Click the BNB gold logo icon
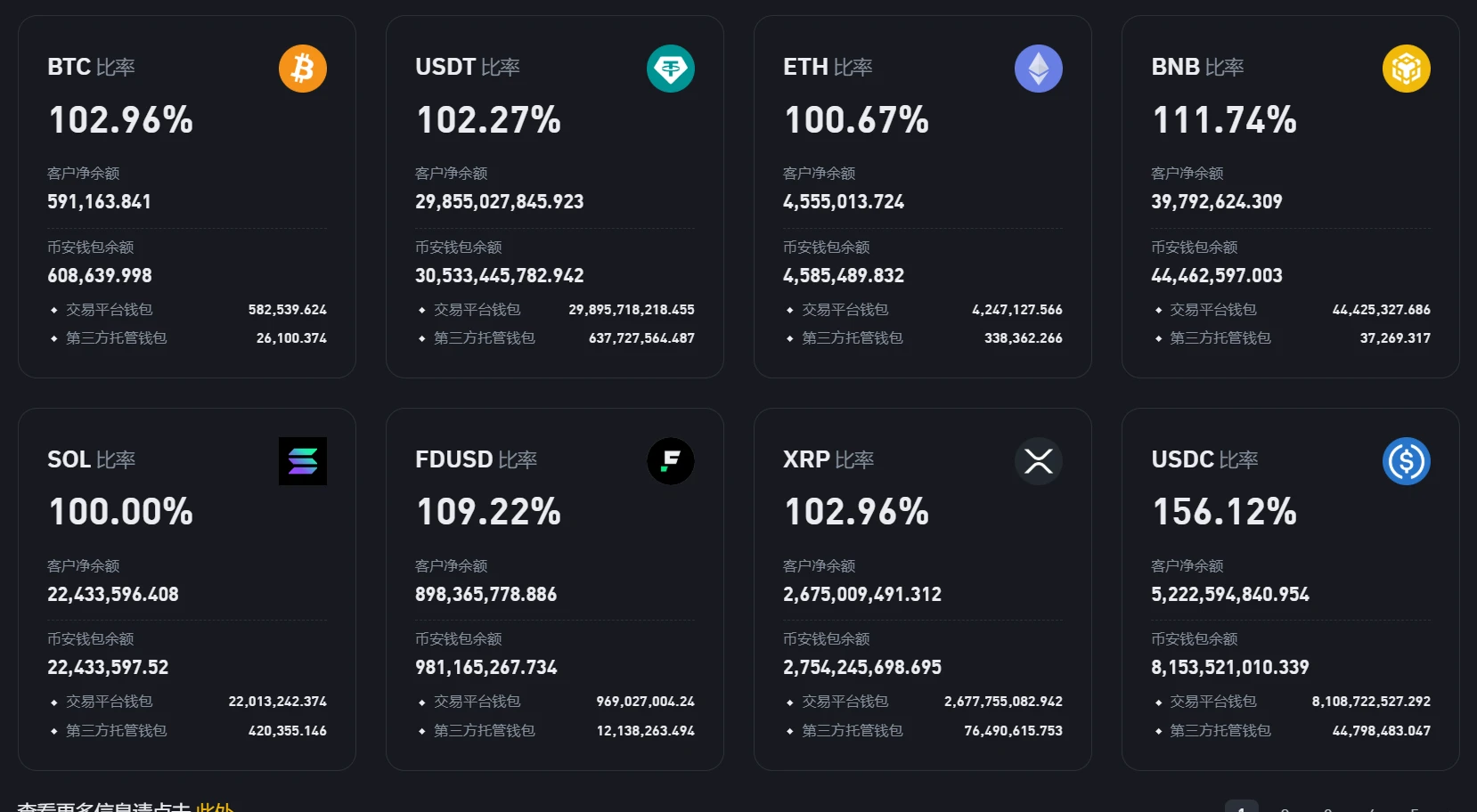The height and width of the screenshot is (812, 1477). [1406, 68]
